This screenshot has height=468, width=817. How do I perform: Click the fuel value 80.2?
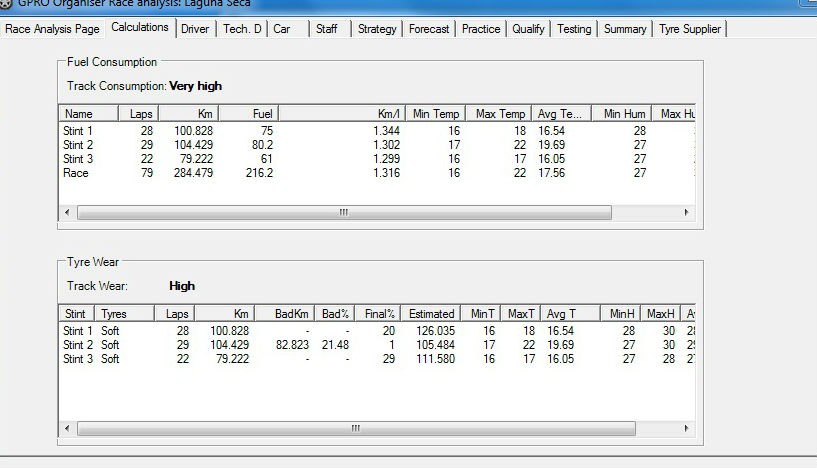pyautogui.click(x=262, y=145)
